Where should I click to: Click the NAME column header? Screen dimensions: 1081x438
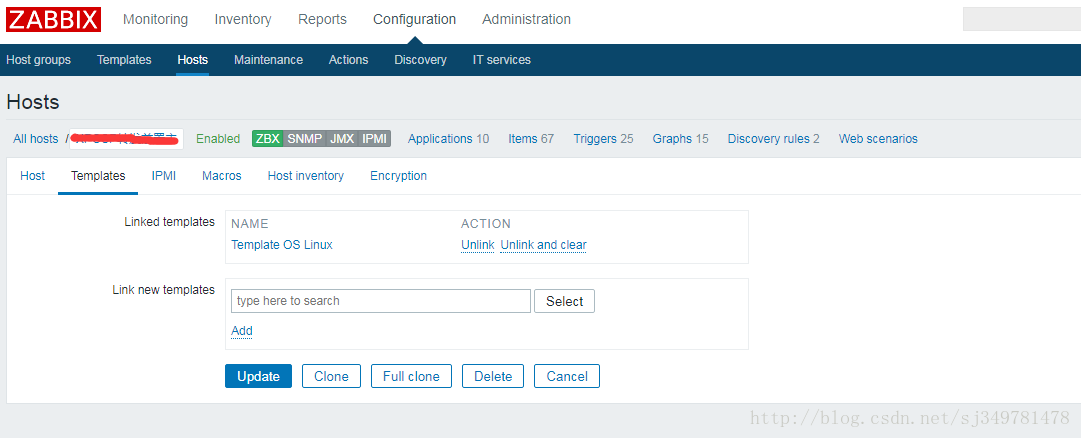(250, 223)
